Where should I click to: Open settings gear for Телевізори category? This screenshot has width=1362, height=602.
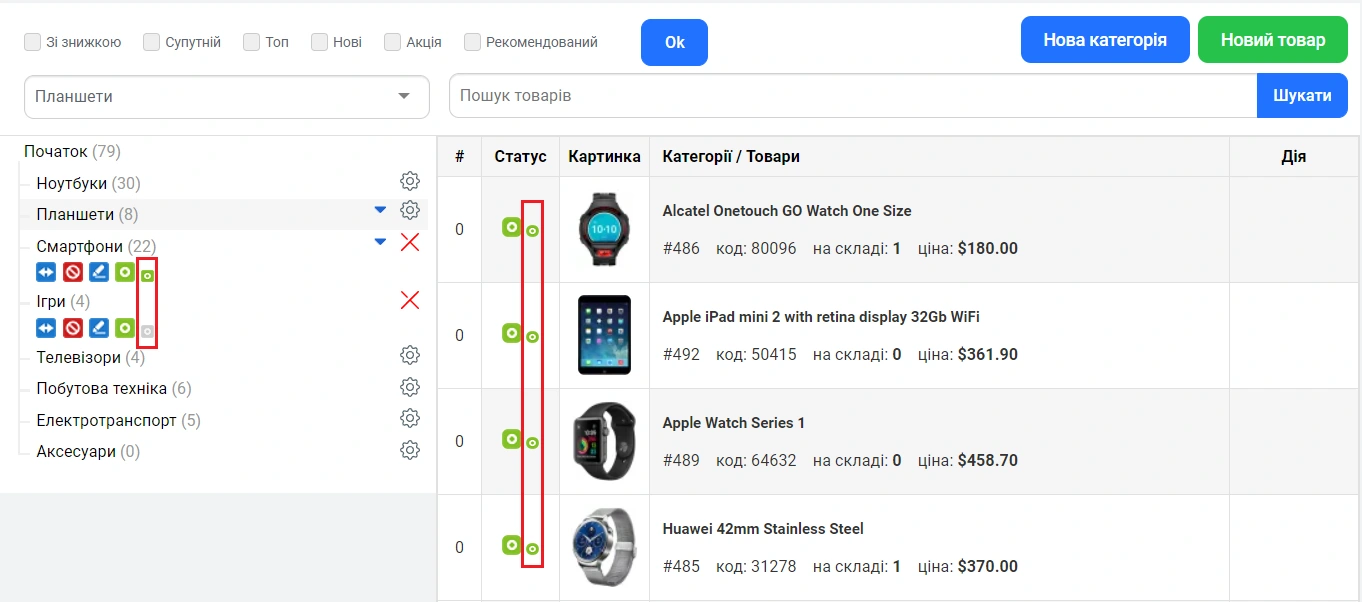(x=409, y=356)
